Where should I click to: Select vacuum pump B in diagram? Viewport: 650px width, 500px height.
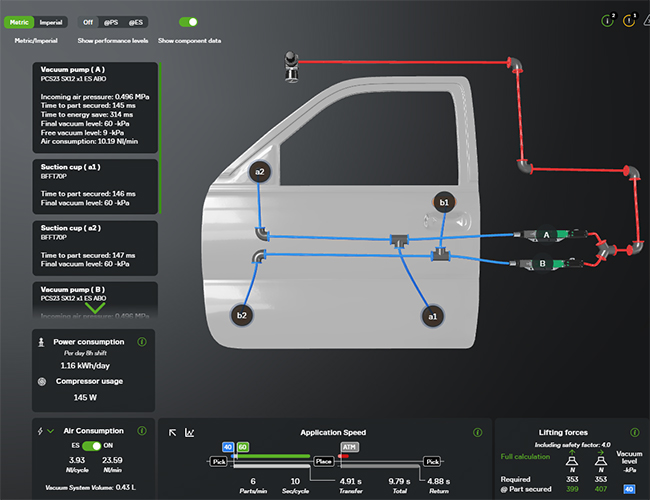pyautogui.click(x=542, y=263)
